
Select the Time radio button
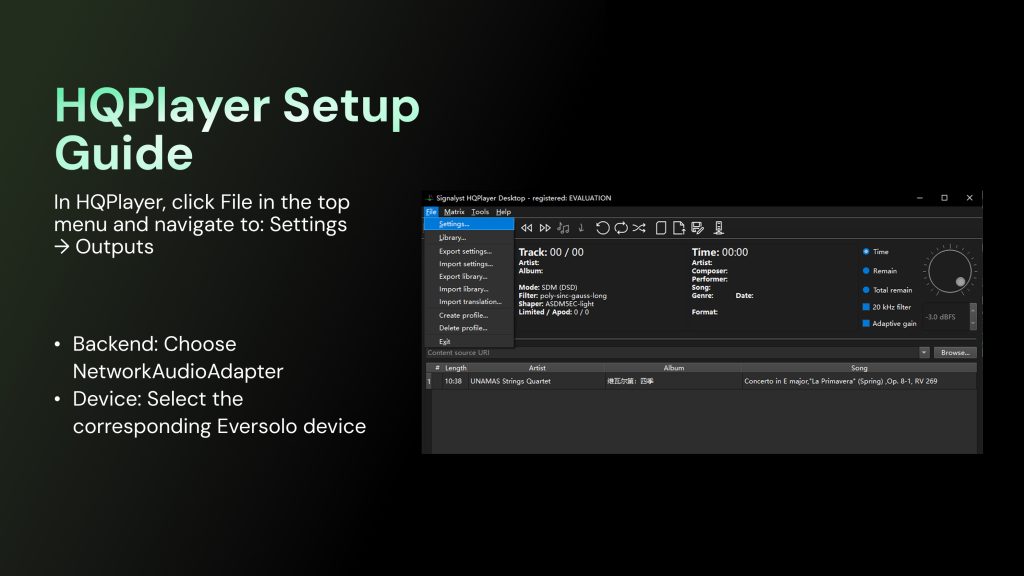coord(866,252)
